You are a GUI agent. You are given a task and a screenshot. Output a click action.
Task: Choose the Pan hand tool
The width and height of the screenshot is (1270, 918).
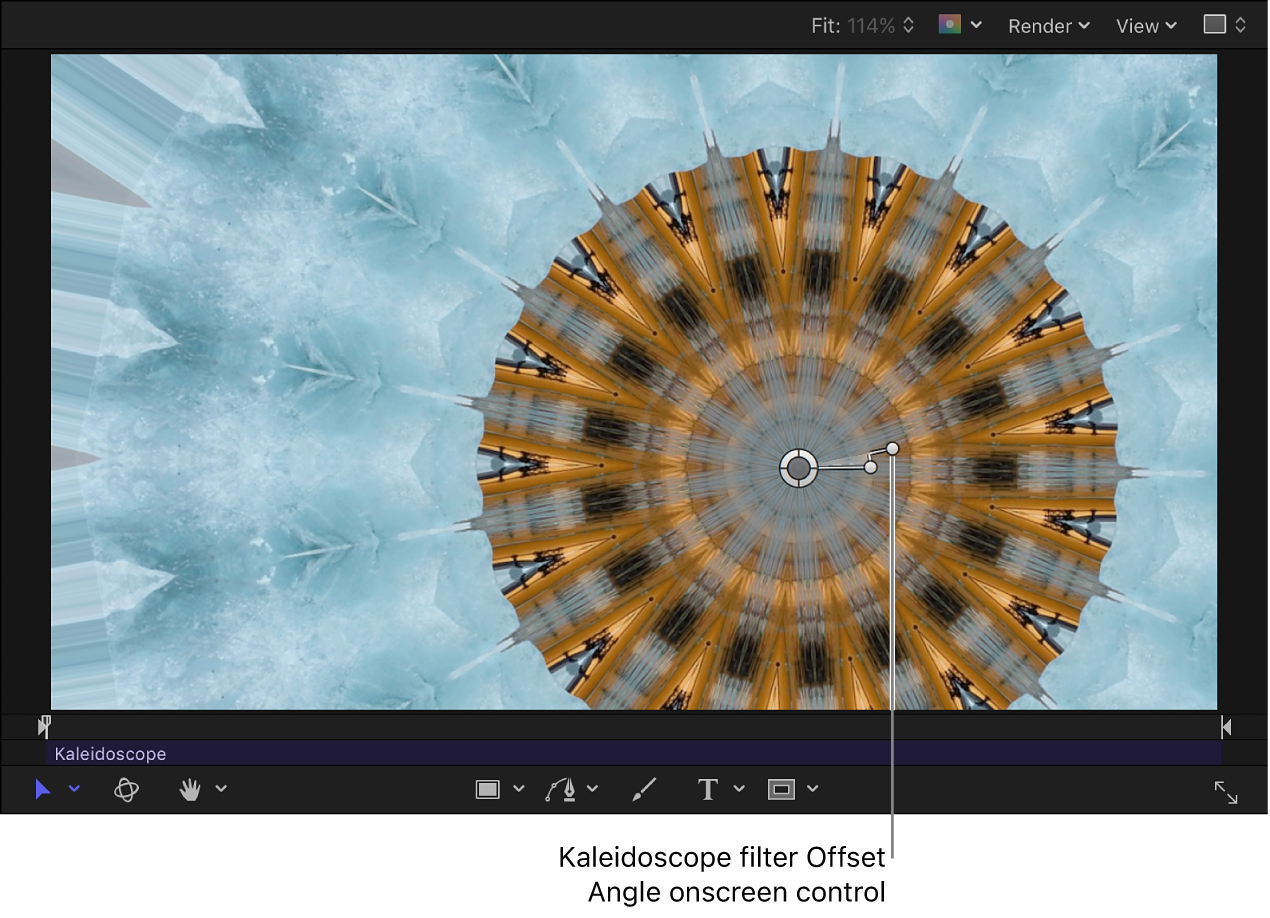pyautogui.click(x=188, y=789)
